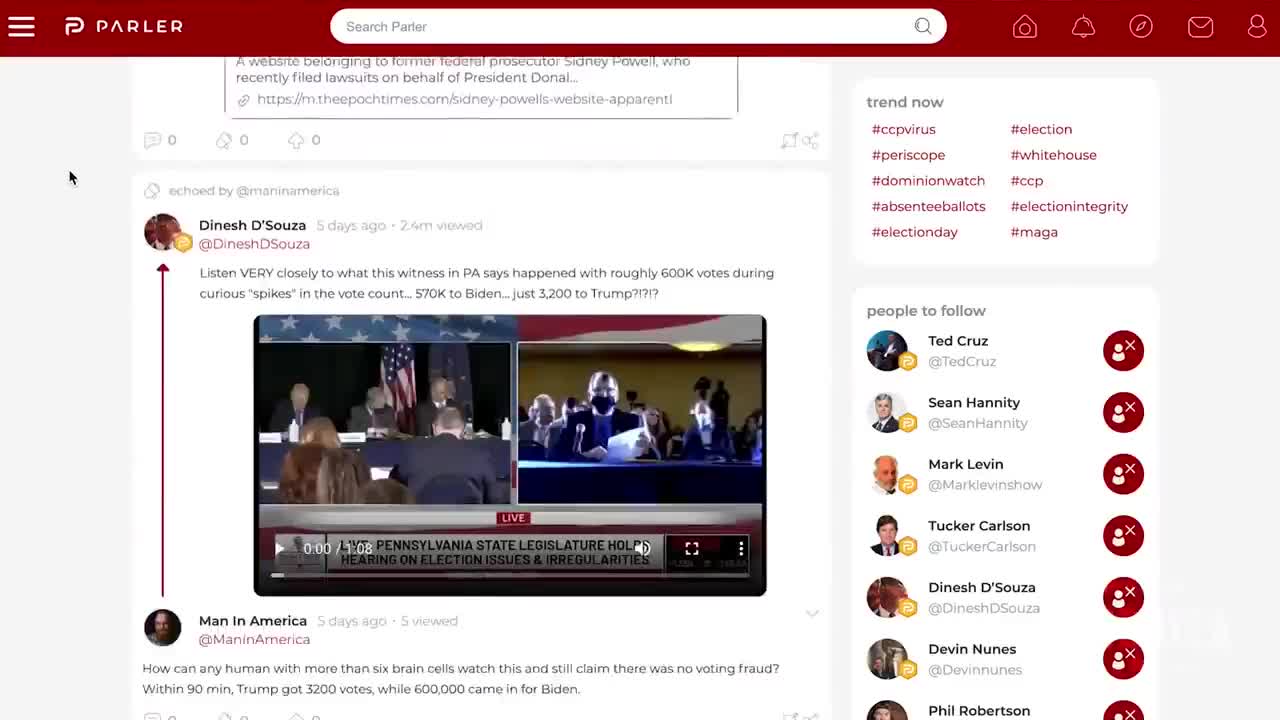Open Dinesh D'Souza post avatar
Screen dimensions: 1280x720
[162, 232]
